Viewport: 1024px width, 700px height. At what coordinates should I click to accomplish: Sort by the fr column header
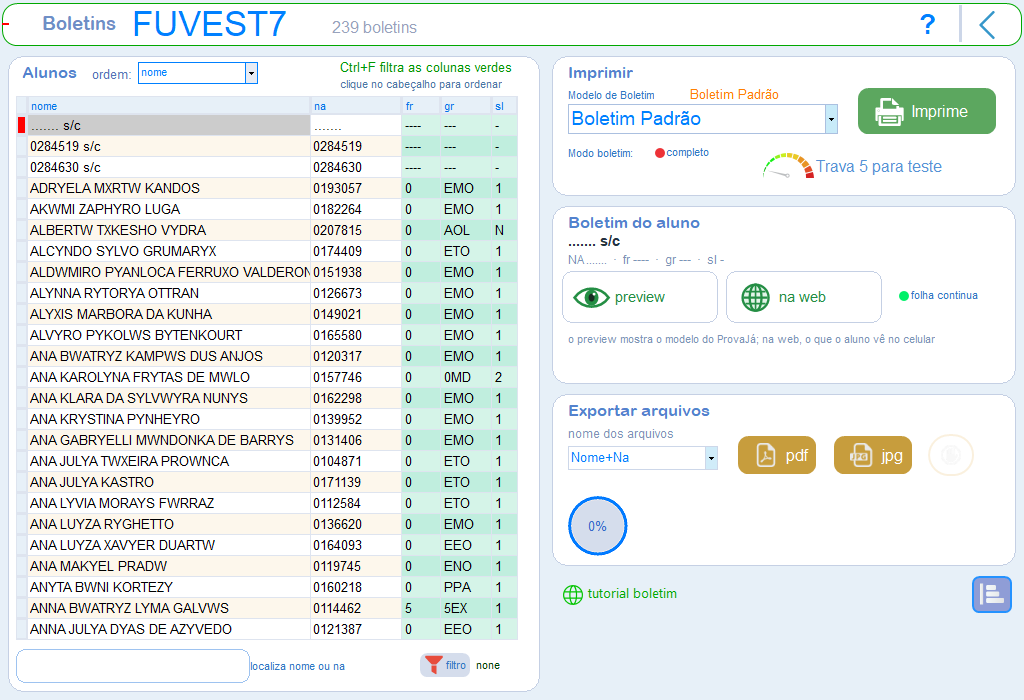(x=421, y=106)
